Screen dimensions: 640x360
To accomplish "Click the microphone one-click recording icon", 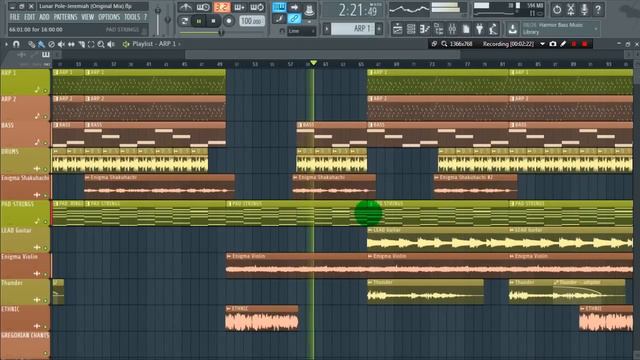I will coord(584,9).
